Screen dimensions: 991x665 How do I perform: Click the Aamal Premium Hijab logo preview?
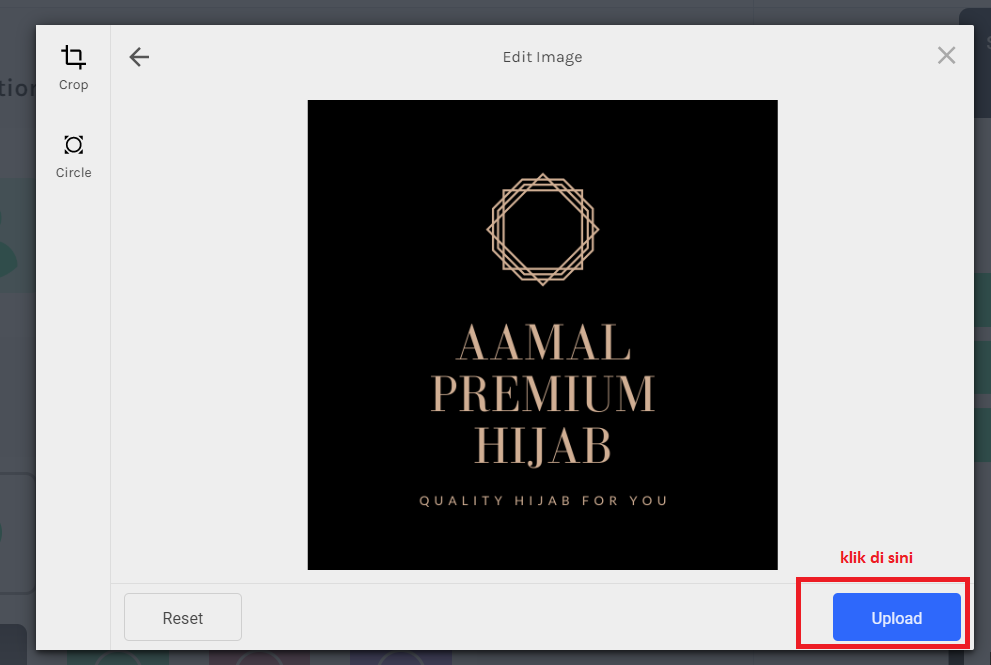pyautogui.click(x=542, y=334)
